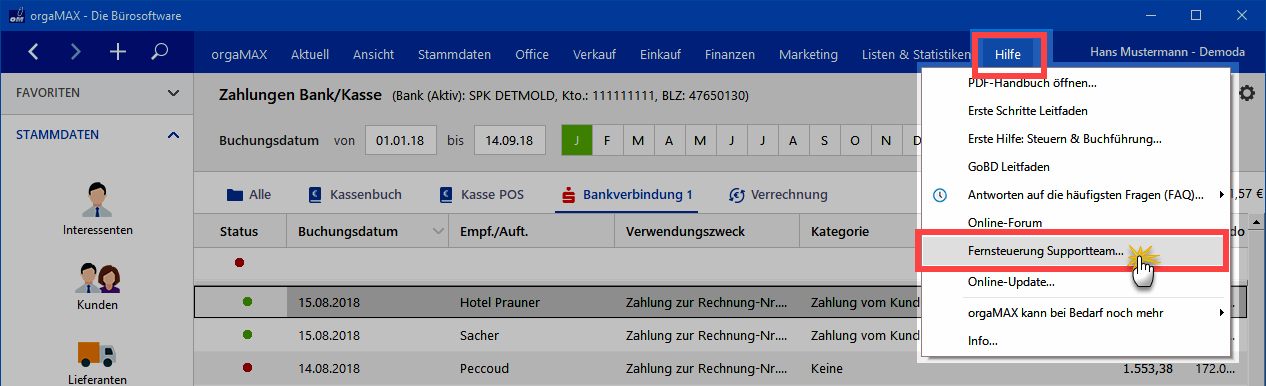1266x386 pixels.
Task: Click the Hilfe menu
Action: 1007,54
